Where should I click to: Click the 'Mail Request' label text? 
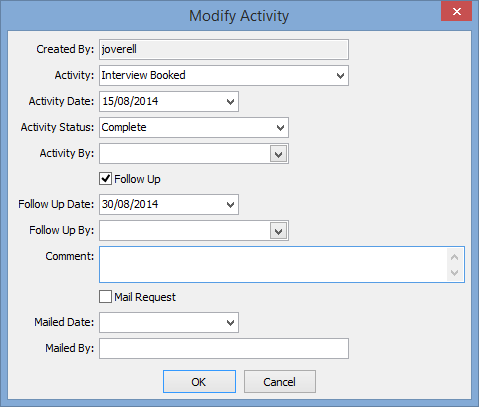[x=145, y=297]
